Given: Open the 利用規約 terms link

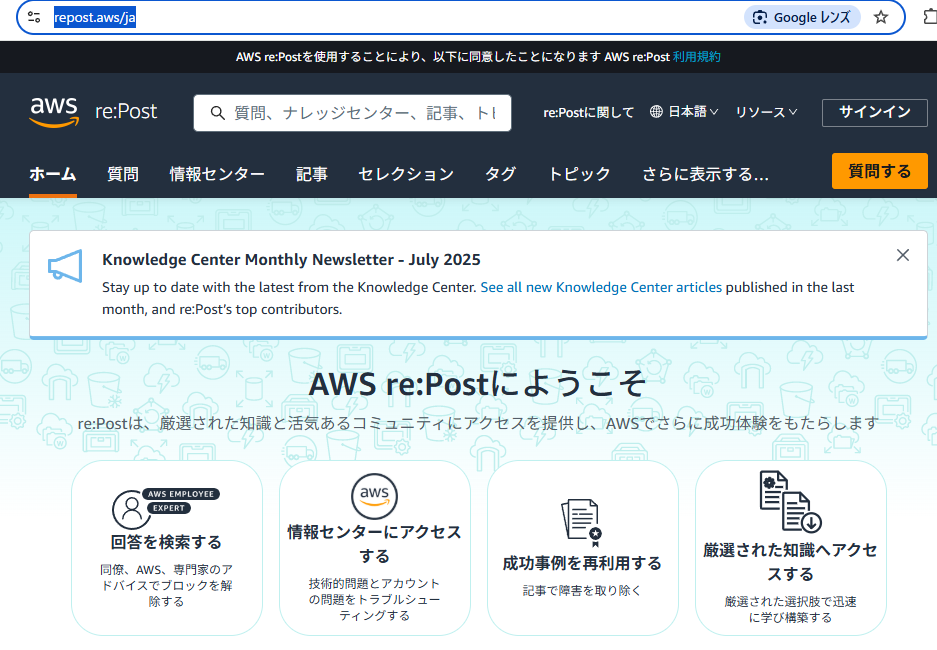Looking at the screenshot, I should point(696,57).
